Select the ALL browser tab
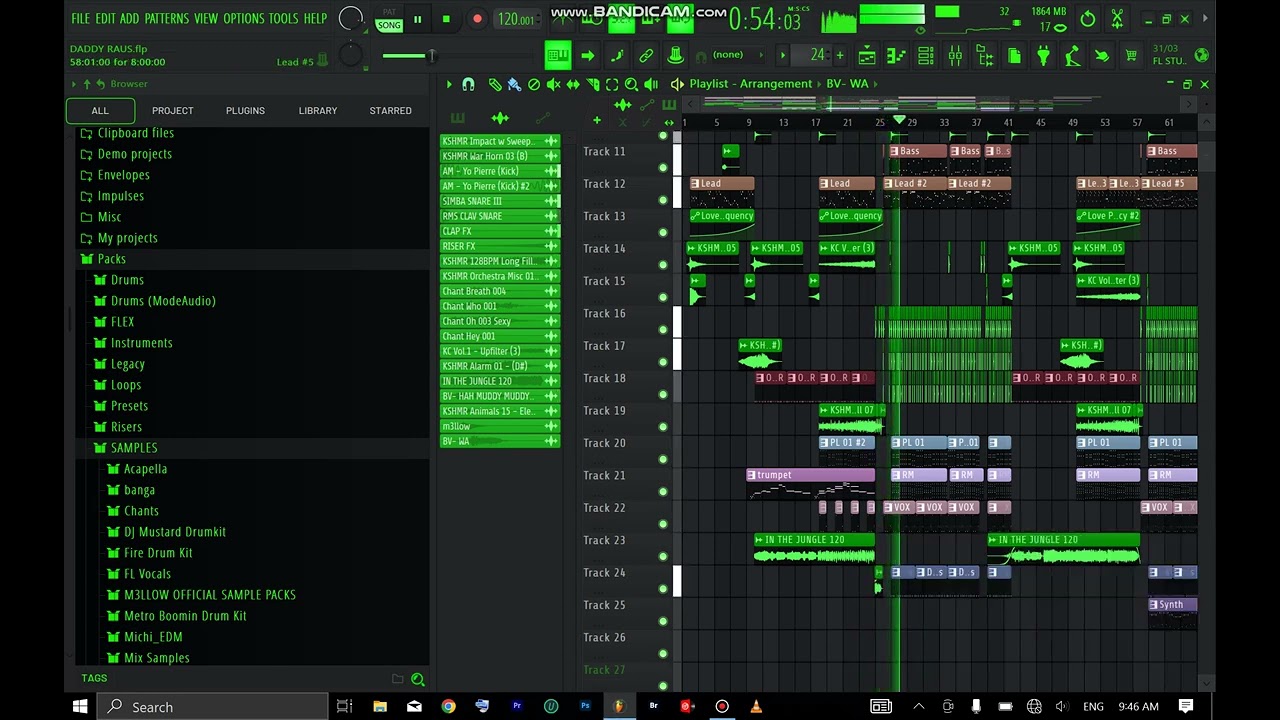This screenshot has height=720, width=1280. (100, 111)
